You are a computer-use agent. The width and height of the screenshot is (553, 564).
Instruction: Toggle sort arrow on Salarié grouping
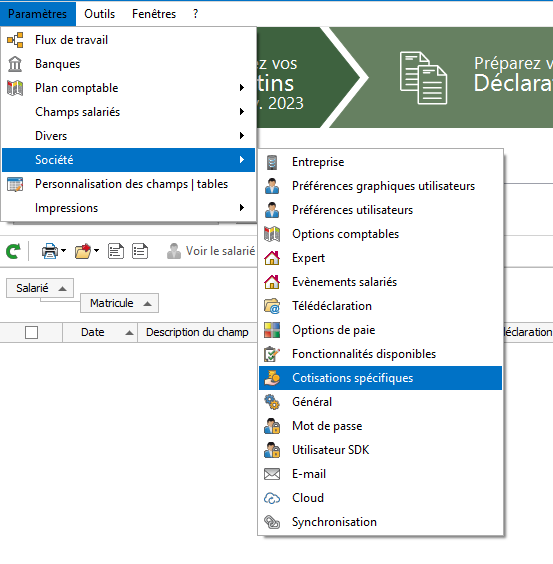pos(63,288)
